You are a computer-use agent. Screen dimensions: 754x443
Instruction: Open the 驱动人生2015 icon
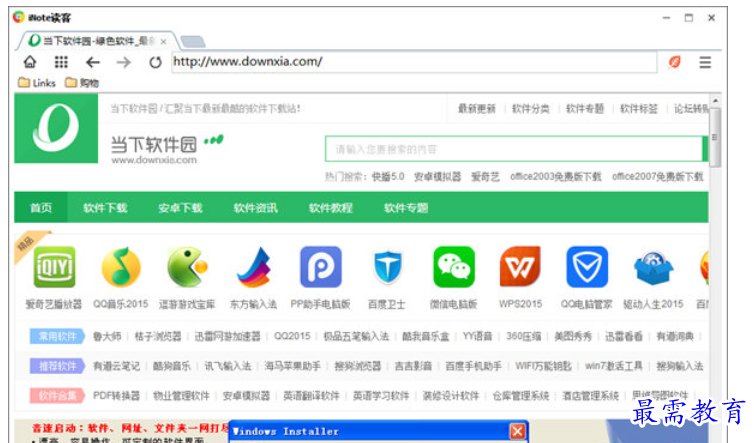(x=653, y=267)
